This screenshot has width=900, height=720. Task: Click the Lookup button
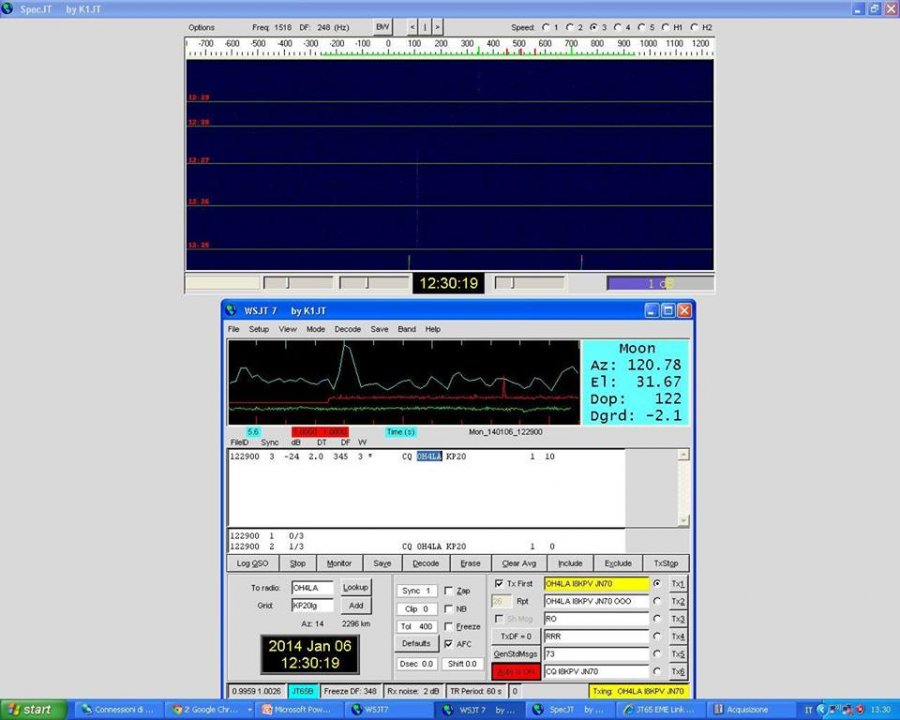(355, 587)
